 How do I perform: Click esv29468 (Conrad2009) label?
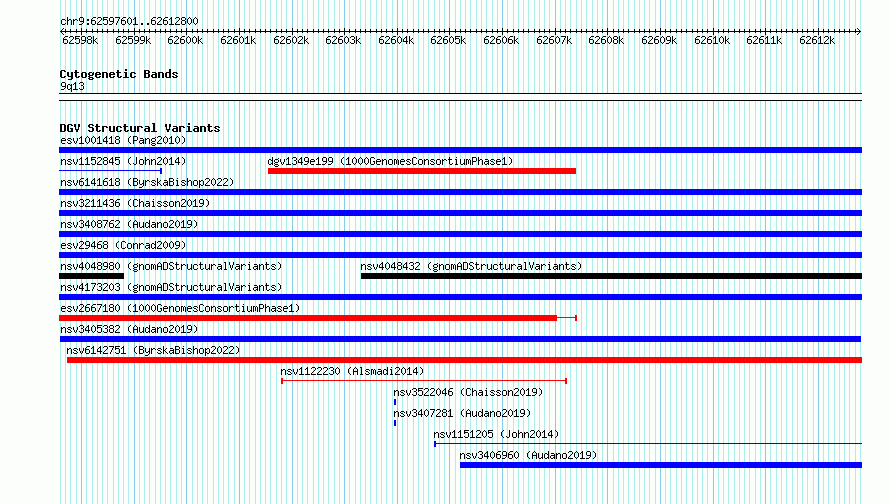coord(123,245)
